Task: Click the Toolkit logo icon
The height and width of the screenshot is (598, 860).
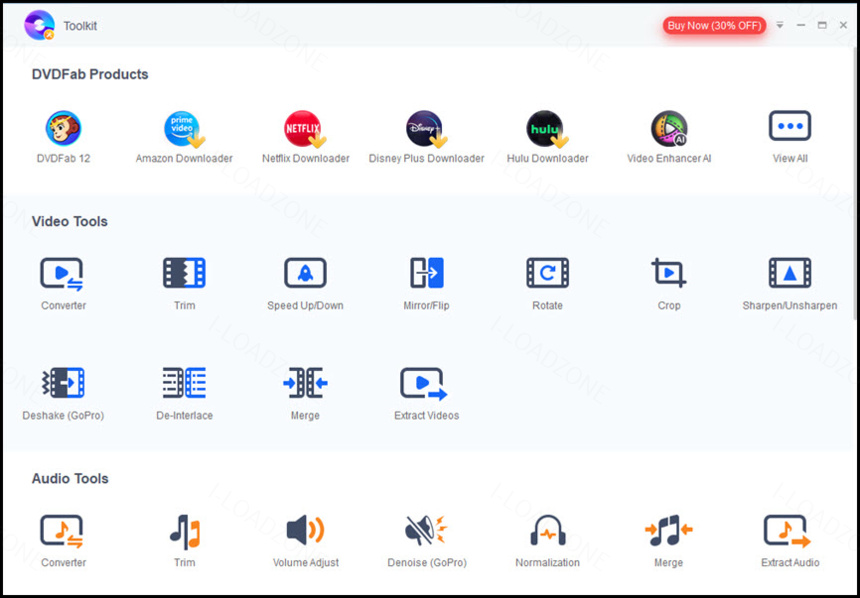Action: click(x=39, y=25)
